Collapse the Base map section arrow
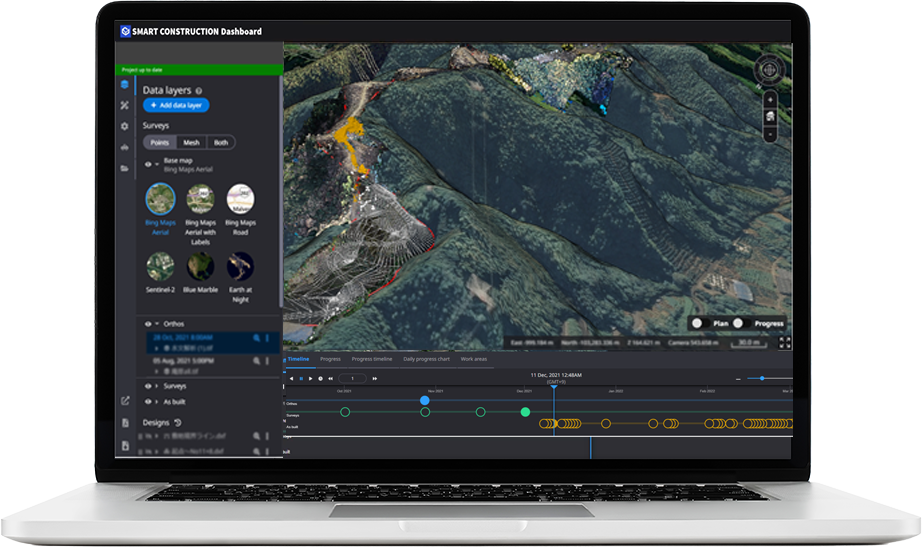This screenshot has height=547, width=922. 157,164
